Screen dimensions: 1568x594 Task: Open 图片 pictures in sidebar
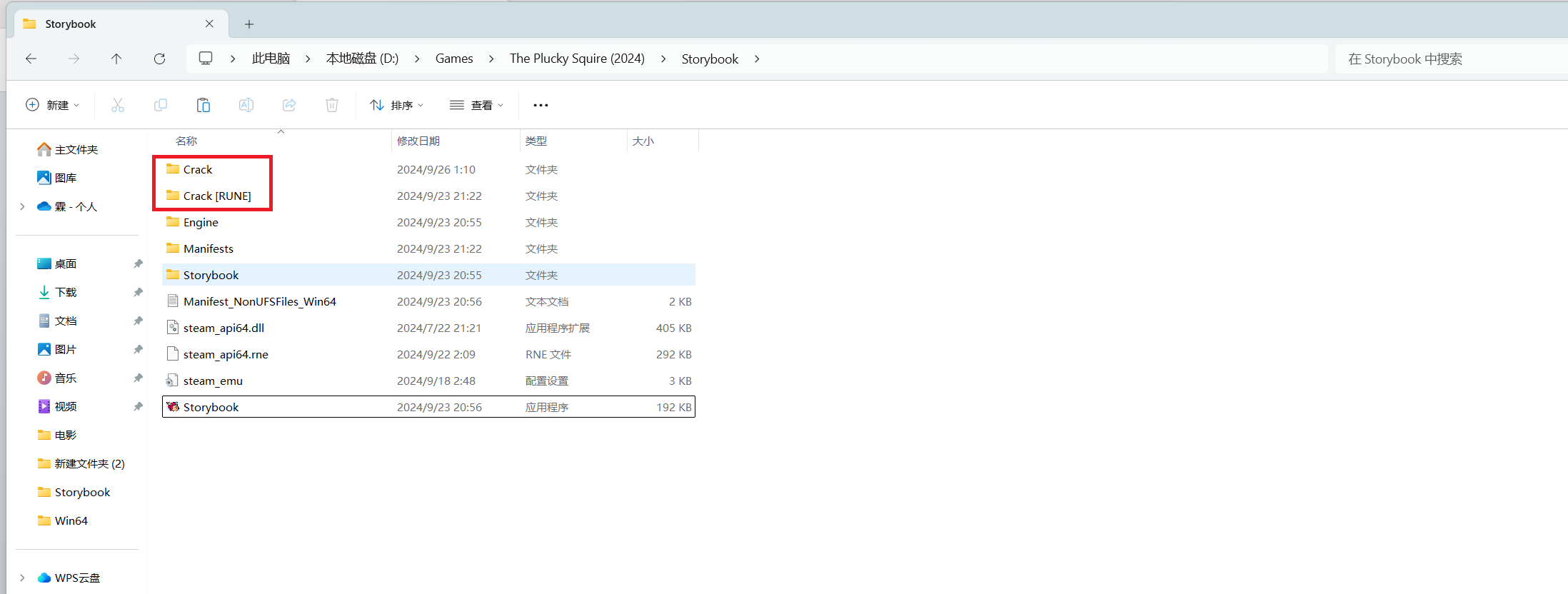tap(56, 349)
